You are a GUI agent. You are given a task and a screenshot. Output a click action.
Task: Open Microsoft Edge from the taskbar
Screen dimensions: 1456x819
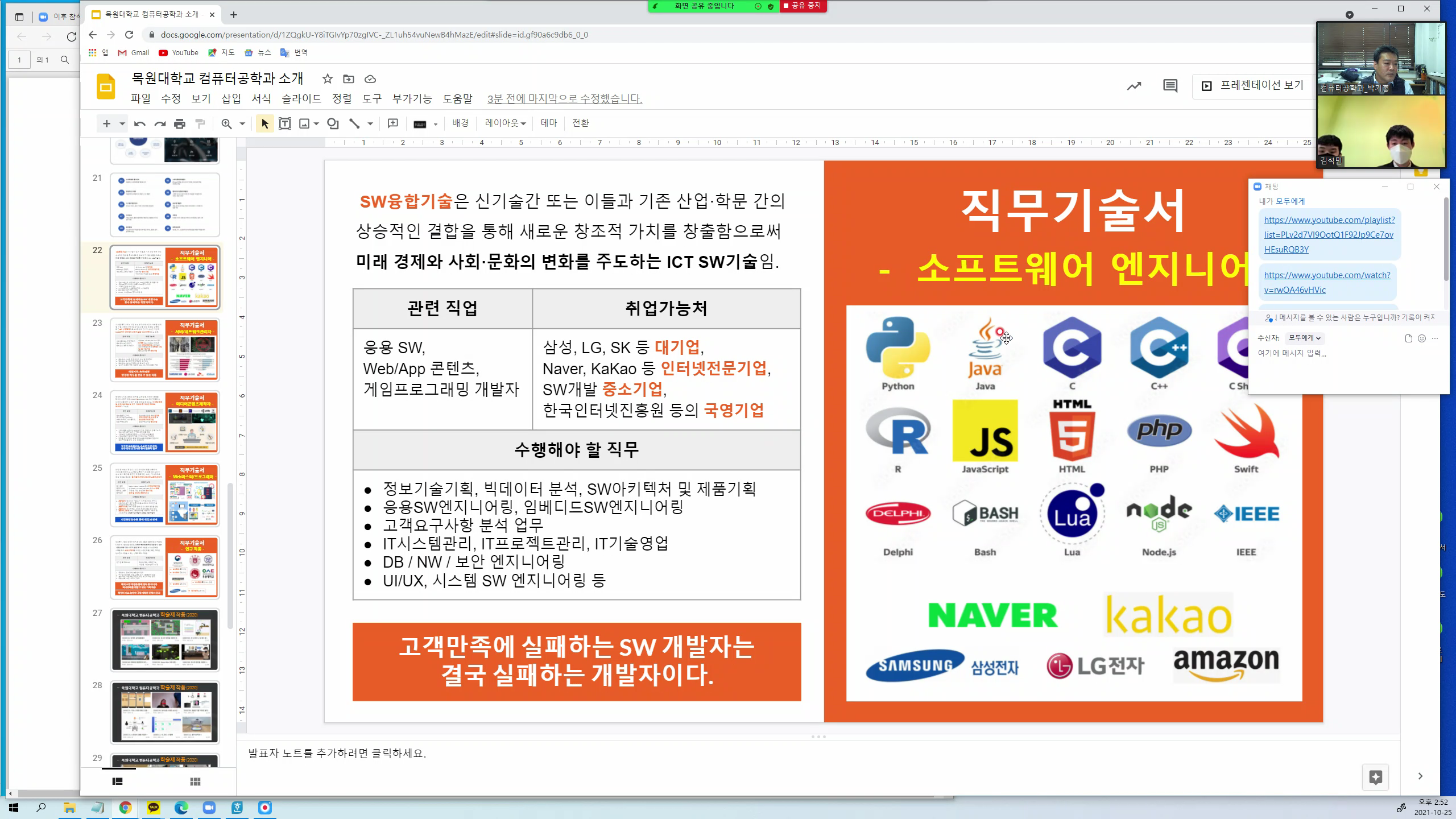coord(181,808)
